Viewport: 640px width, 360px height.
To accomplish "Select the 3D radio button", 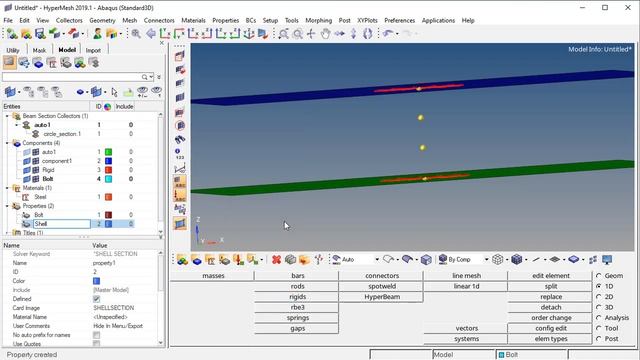I will pos(599,307).
